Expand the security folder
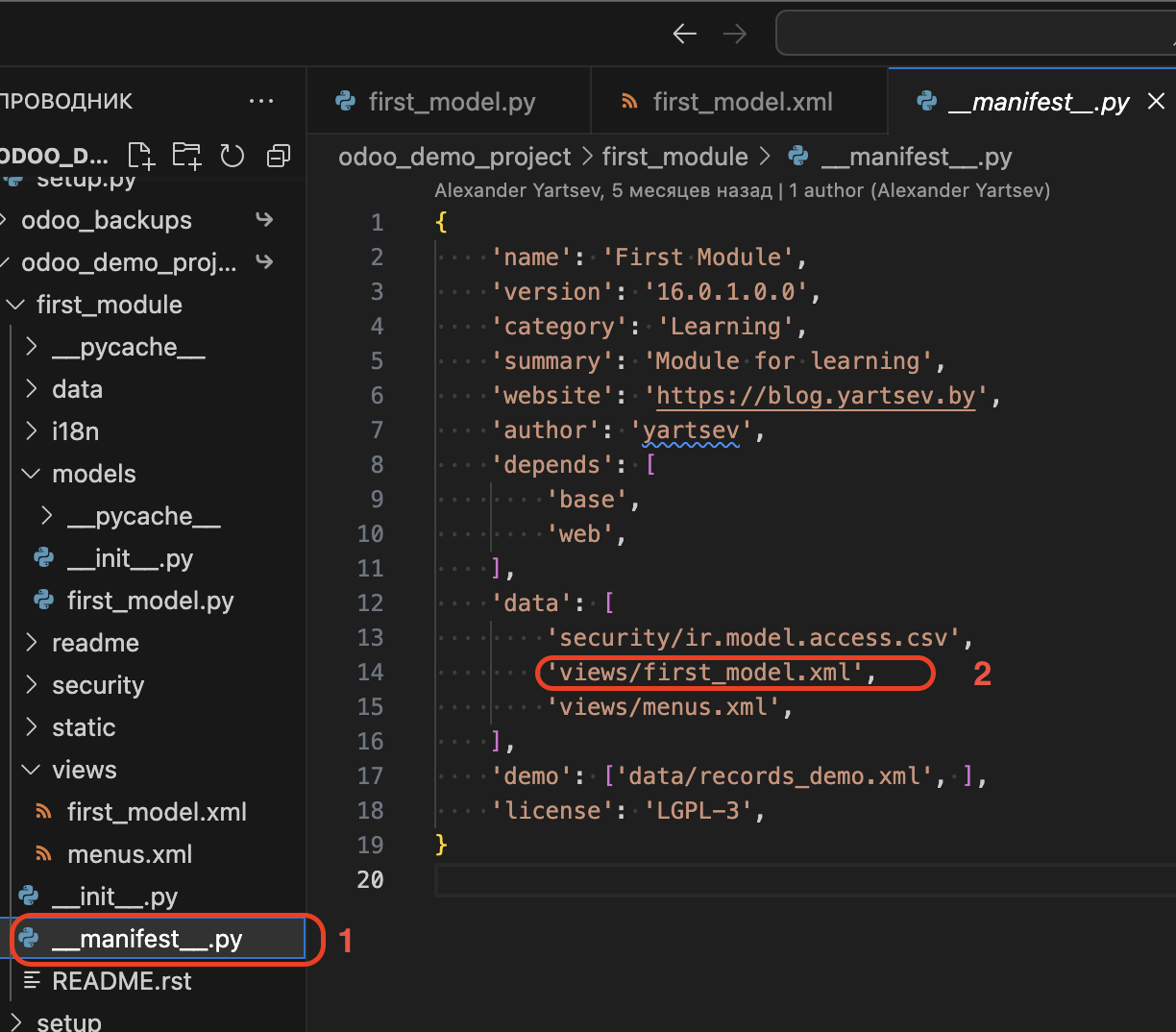 (31, 685)
